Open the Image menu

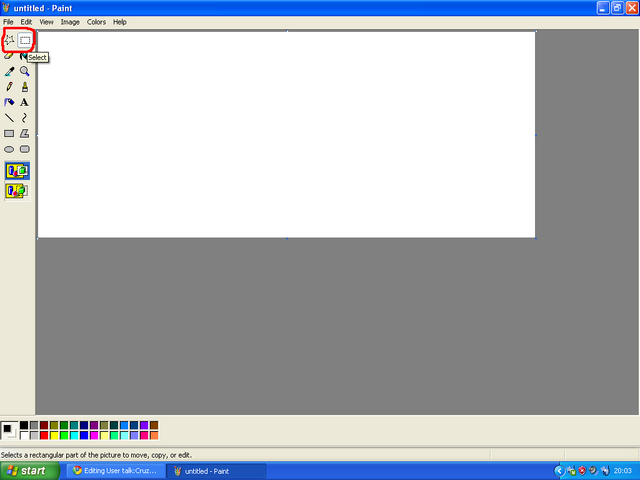(x=70, y=22)
